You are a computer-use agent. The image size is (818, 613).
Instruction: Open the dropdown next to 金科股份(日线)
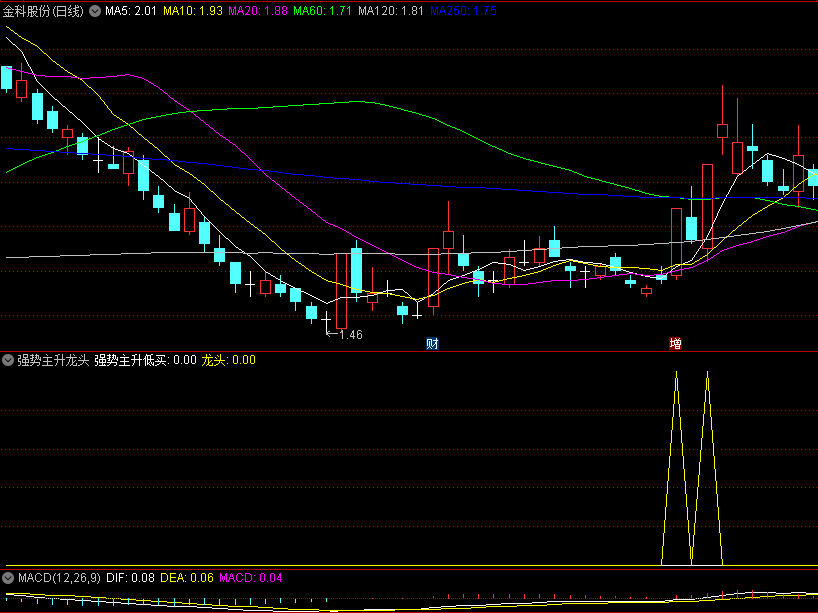click(94, 11)
